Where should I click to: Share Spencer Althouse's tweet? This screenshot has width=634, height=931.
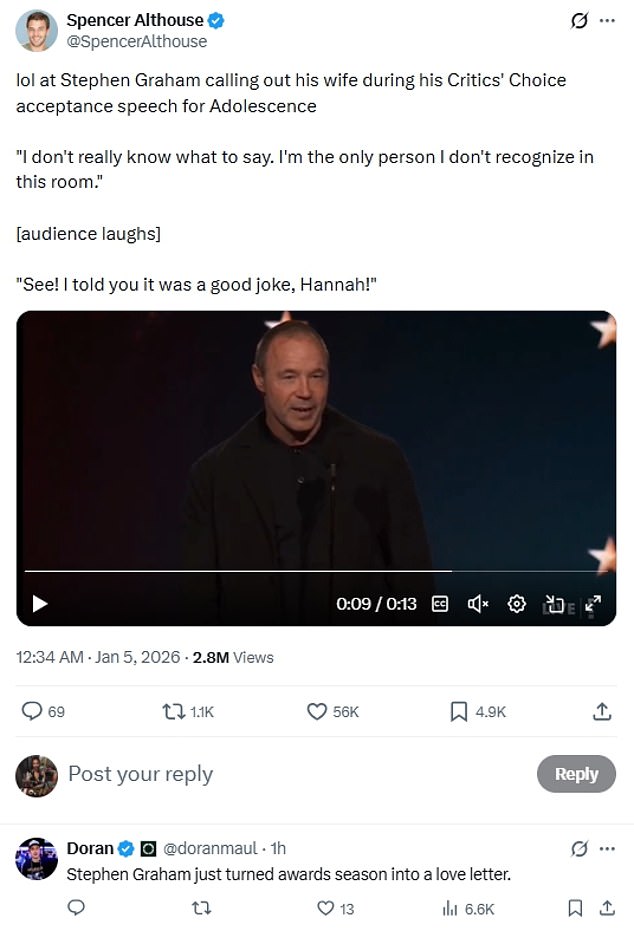[602, 711]
